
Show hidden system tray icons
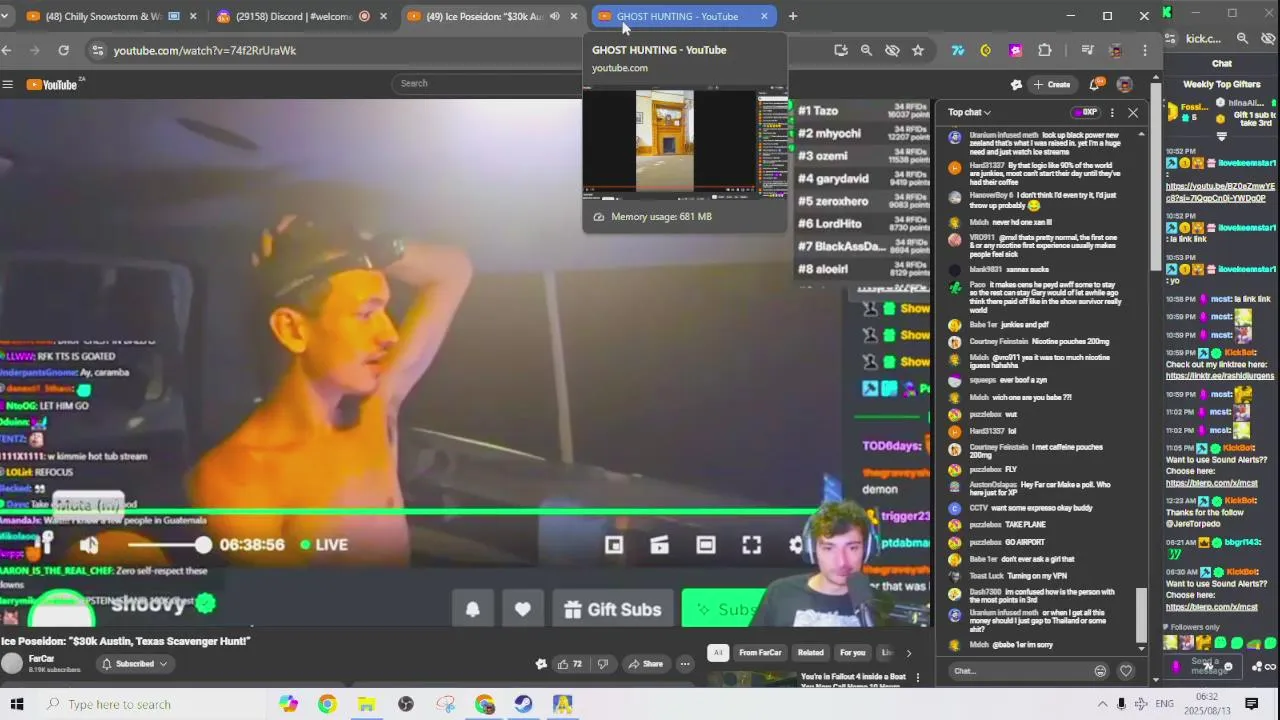[x=1102, y=704]
